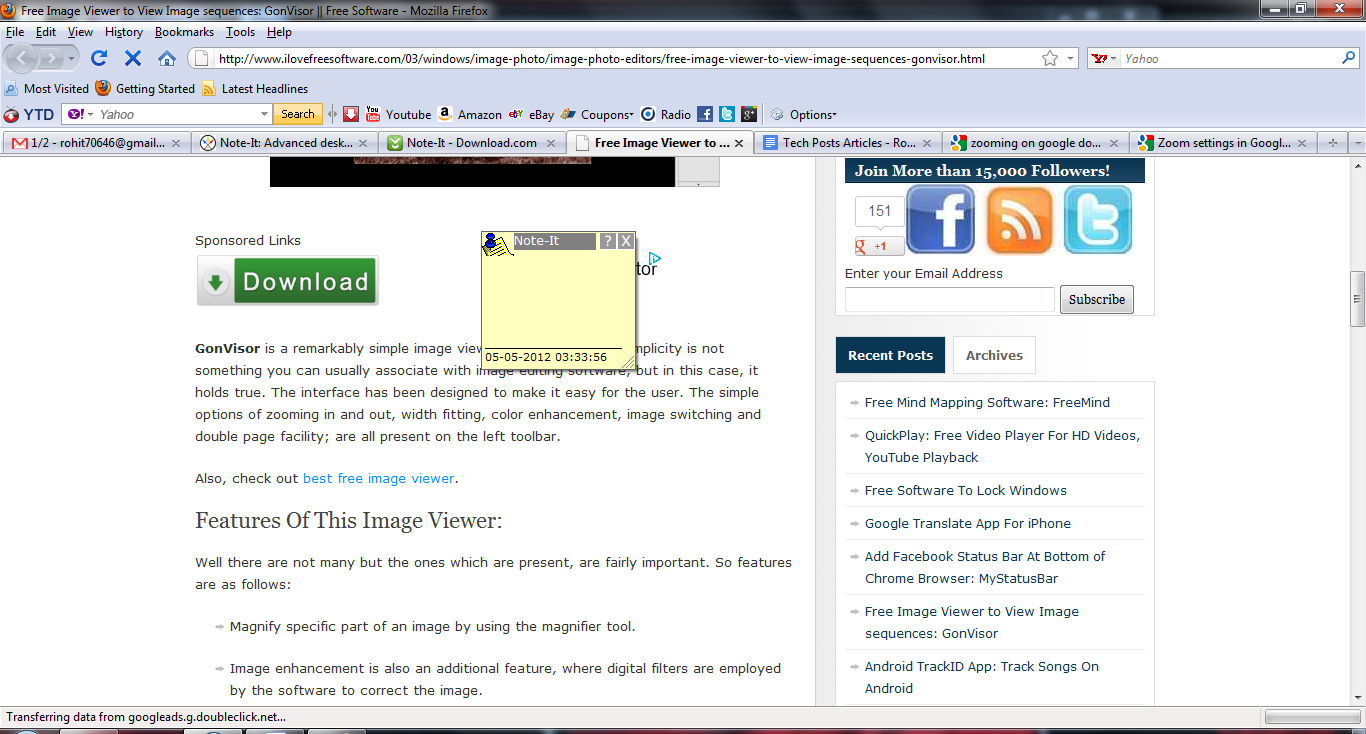Click the red download arrow toolbar icon
Viewport: 1366px width, 734px height.
click(351, 114)
